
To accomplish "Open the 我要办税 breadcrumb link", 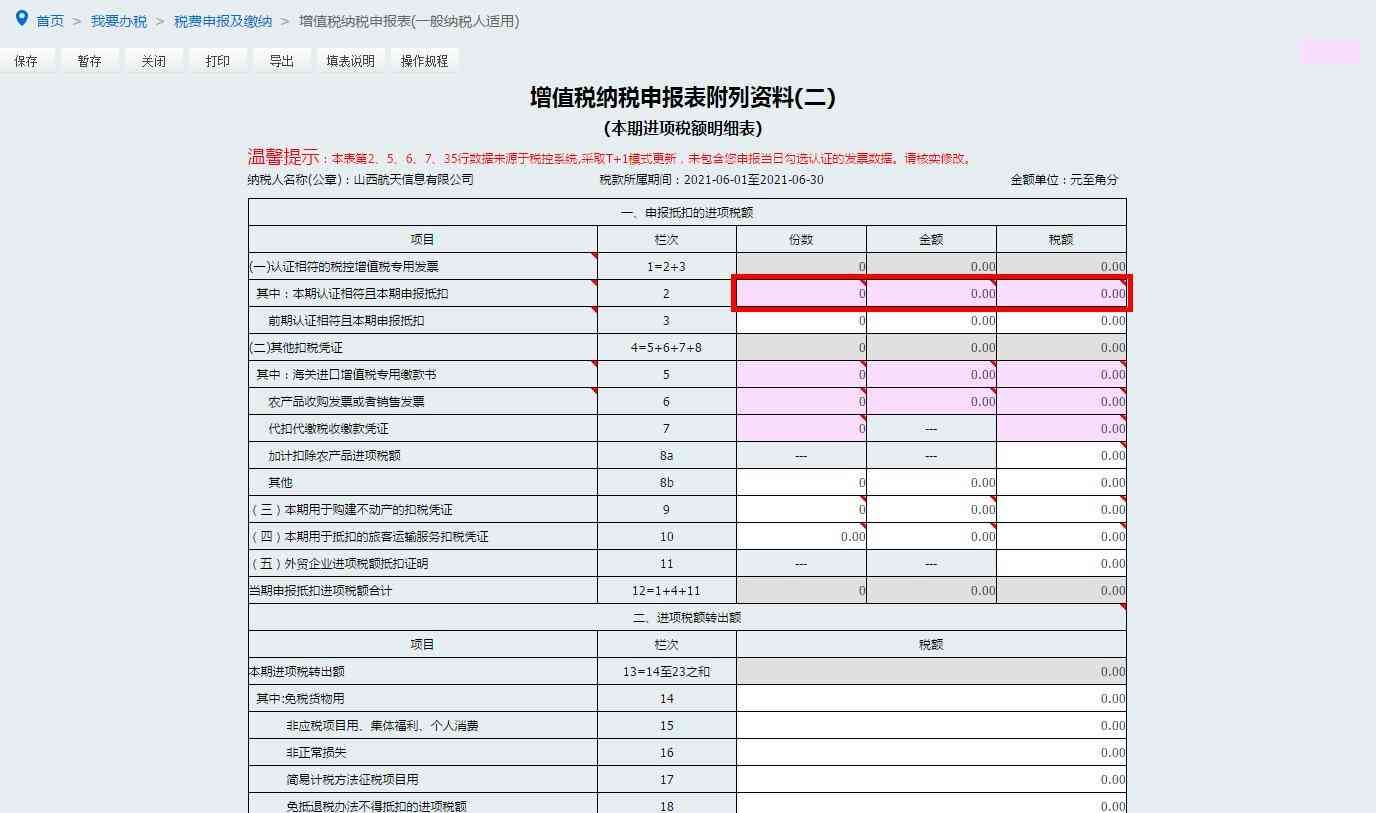I will point(118,21).
